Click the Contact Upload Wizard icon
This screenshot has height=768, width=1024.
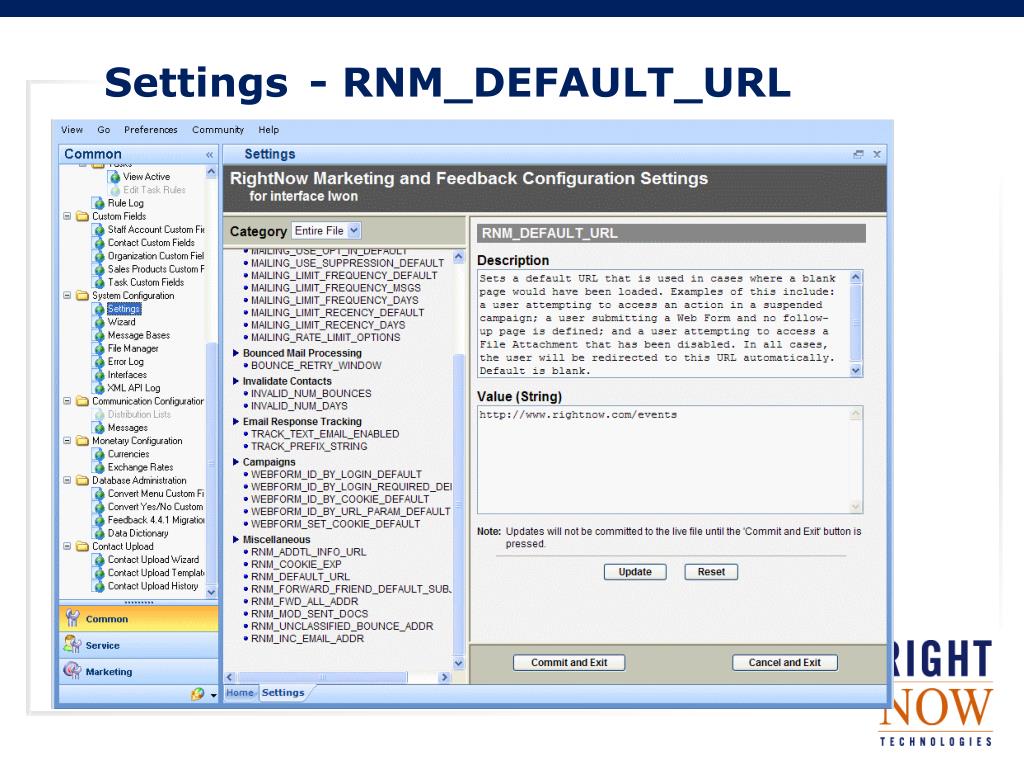click(99, 560)
